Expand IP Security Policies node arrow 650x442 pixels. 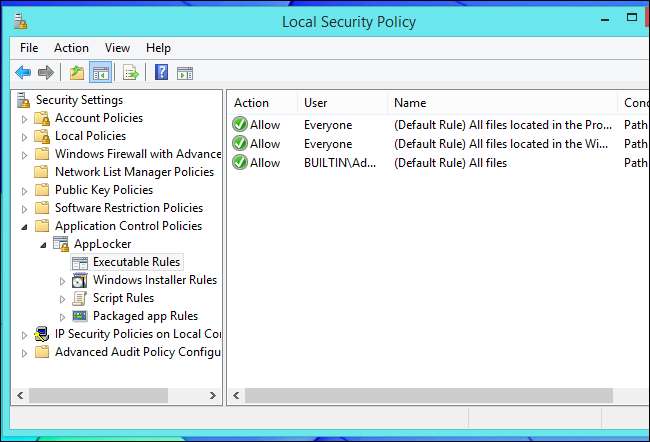point(24,335)
